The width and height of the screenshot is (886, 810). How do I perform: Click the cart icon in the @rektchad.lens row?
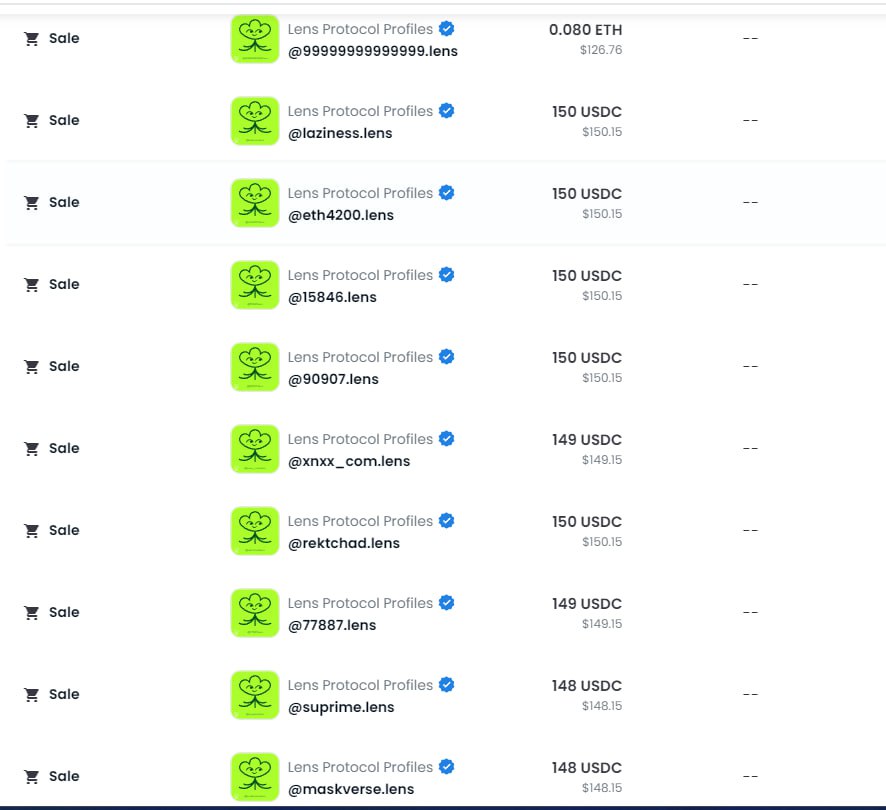[x=32, y=530]
